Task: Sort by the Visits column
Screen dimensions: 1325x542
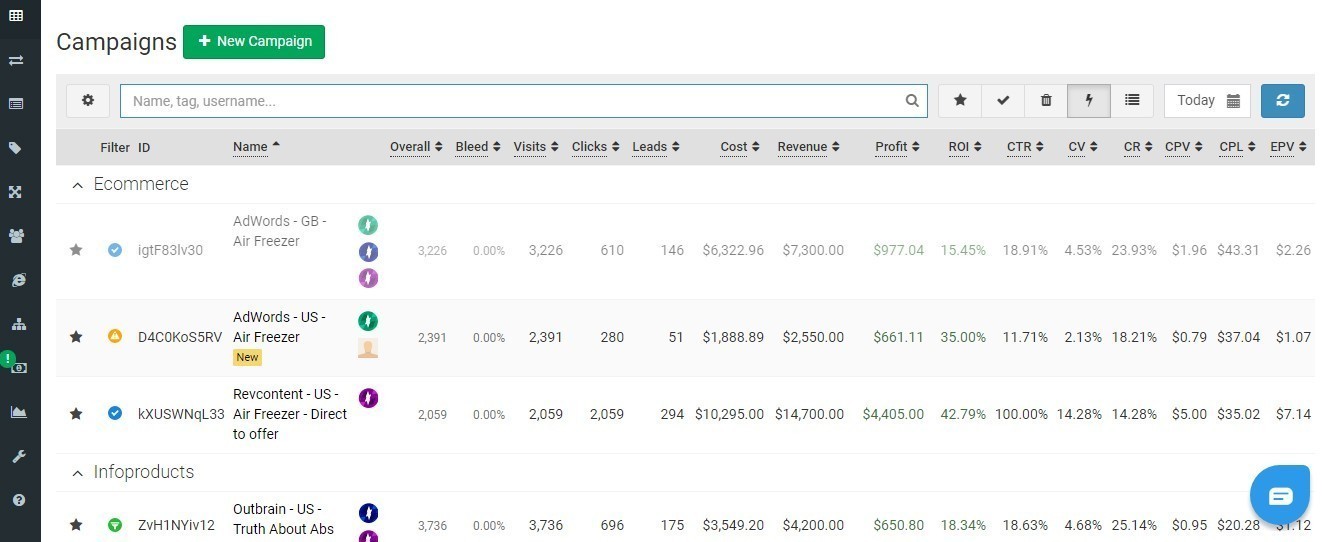Action: point(536,147)
